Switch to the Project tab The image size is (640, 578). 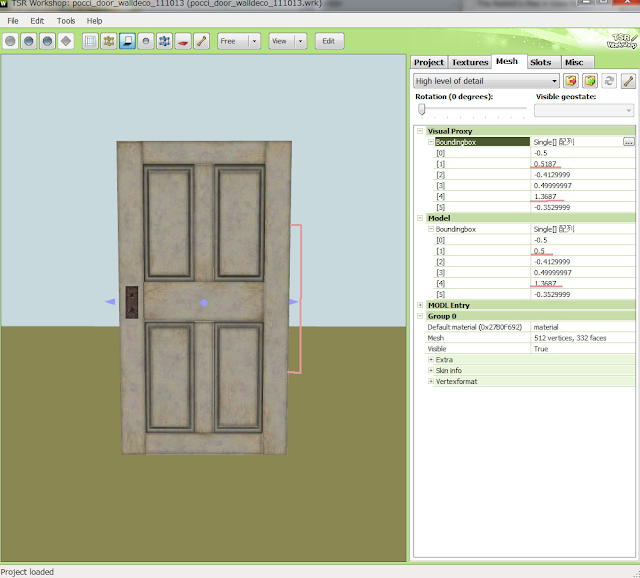429,62
